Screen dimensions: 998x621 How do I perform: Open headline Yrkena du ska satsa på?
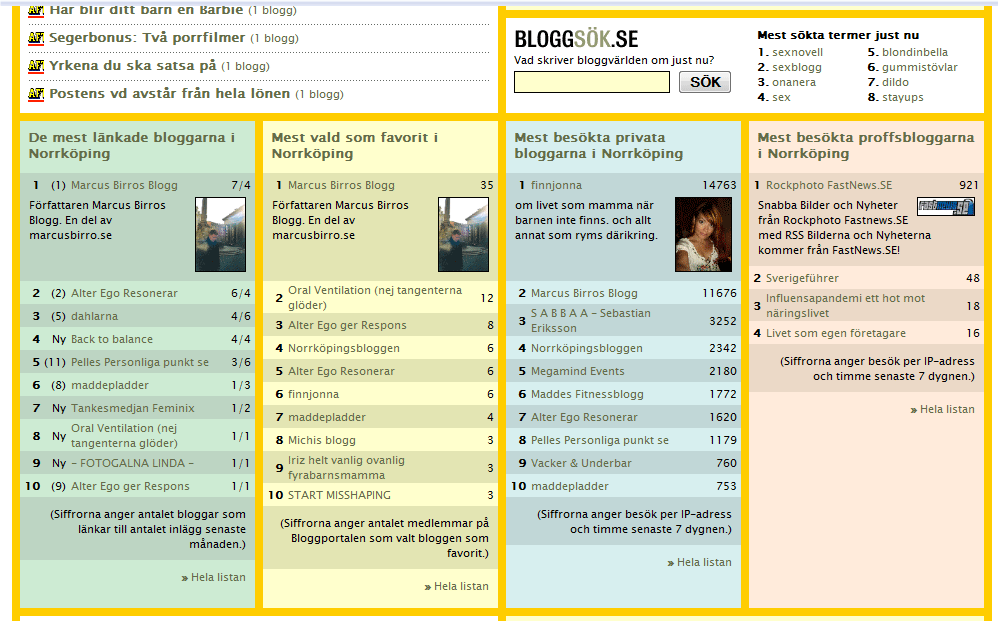tap(132, 66)
